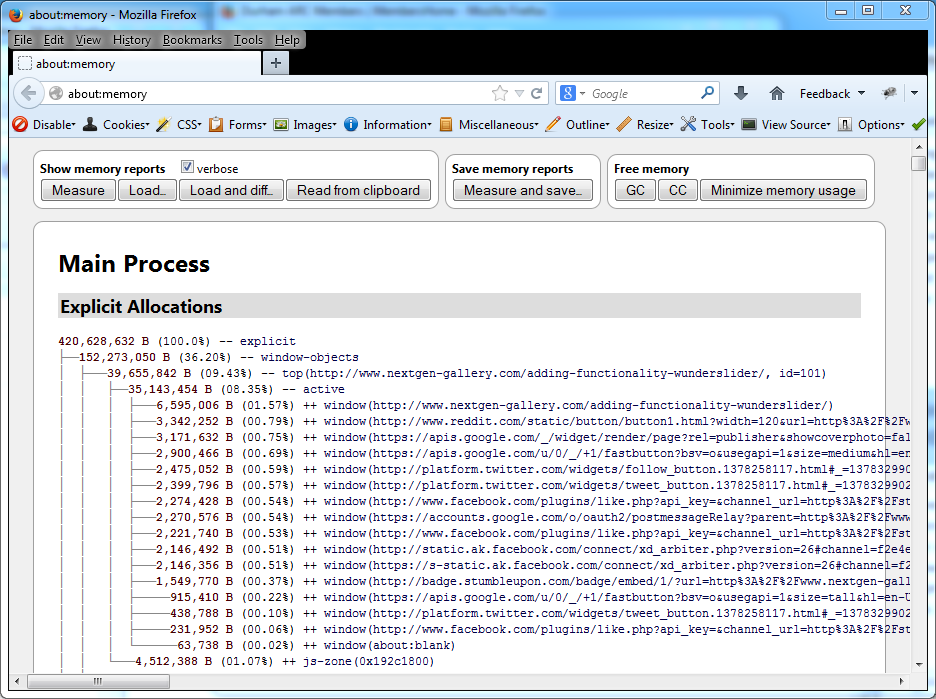Click the horizontal scrollbar thumb
Screen dimensions: 936x699
tap(98, 681)
